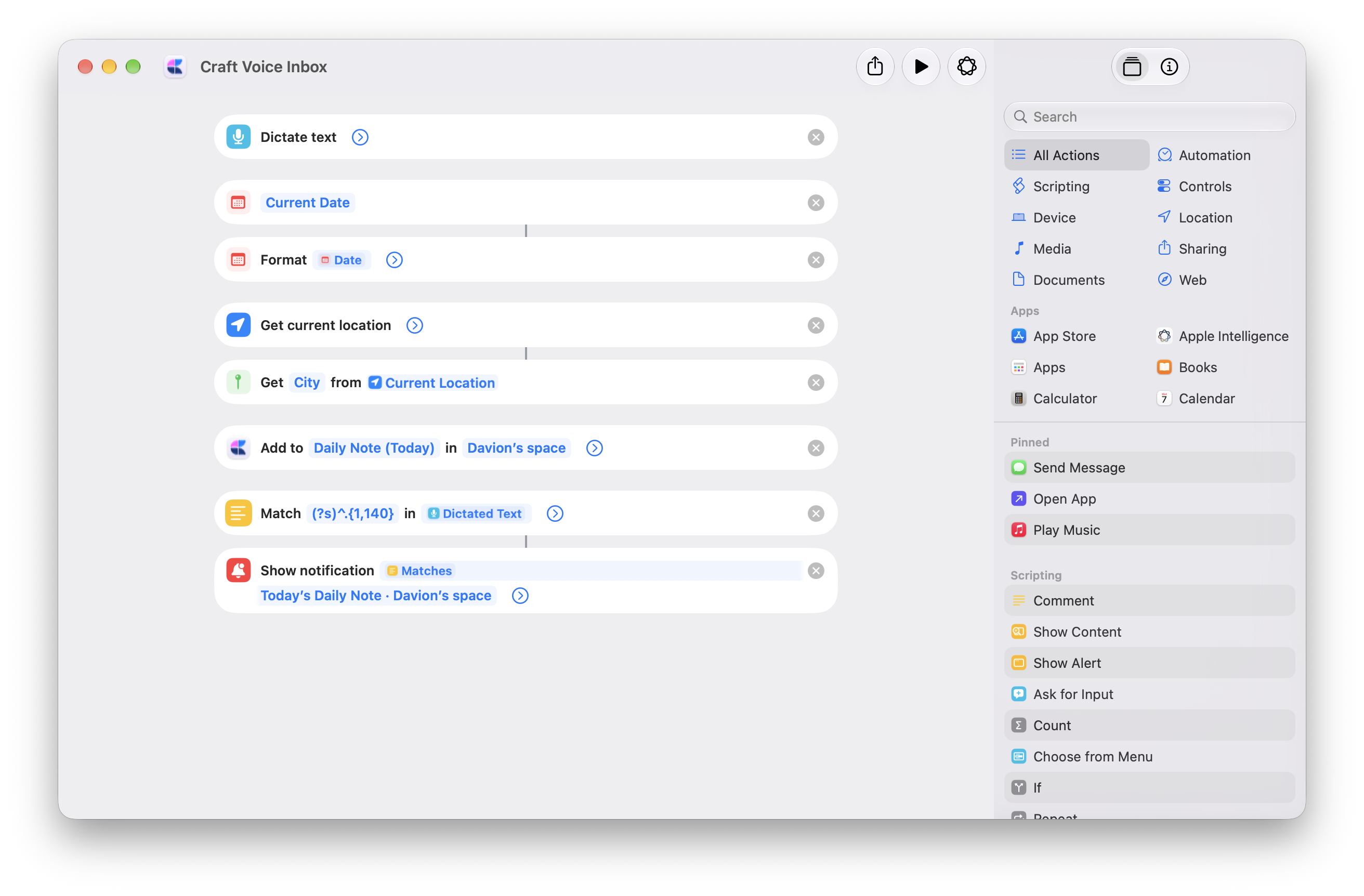Add the Choose from Menu action
The width and height of the screenshot is (1364, 896).
point(1149,756)
